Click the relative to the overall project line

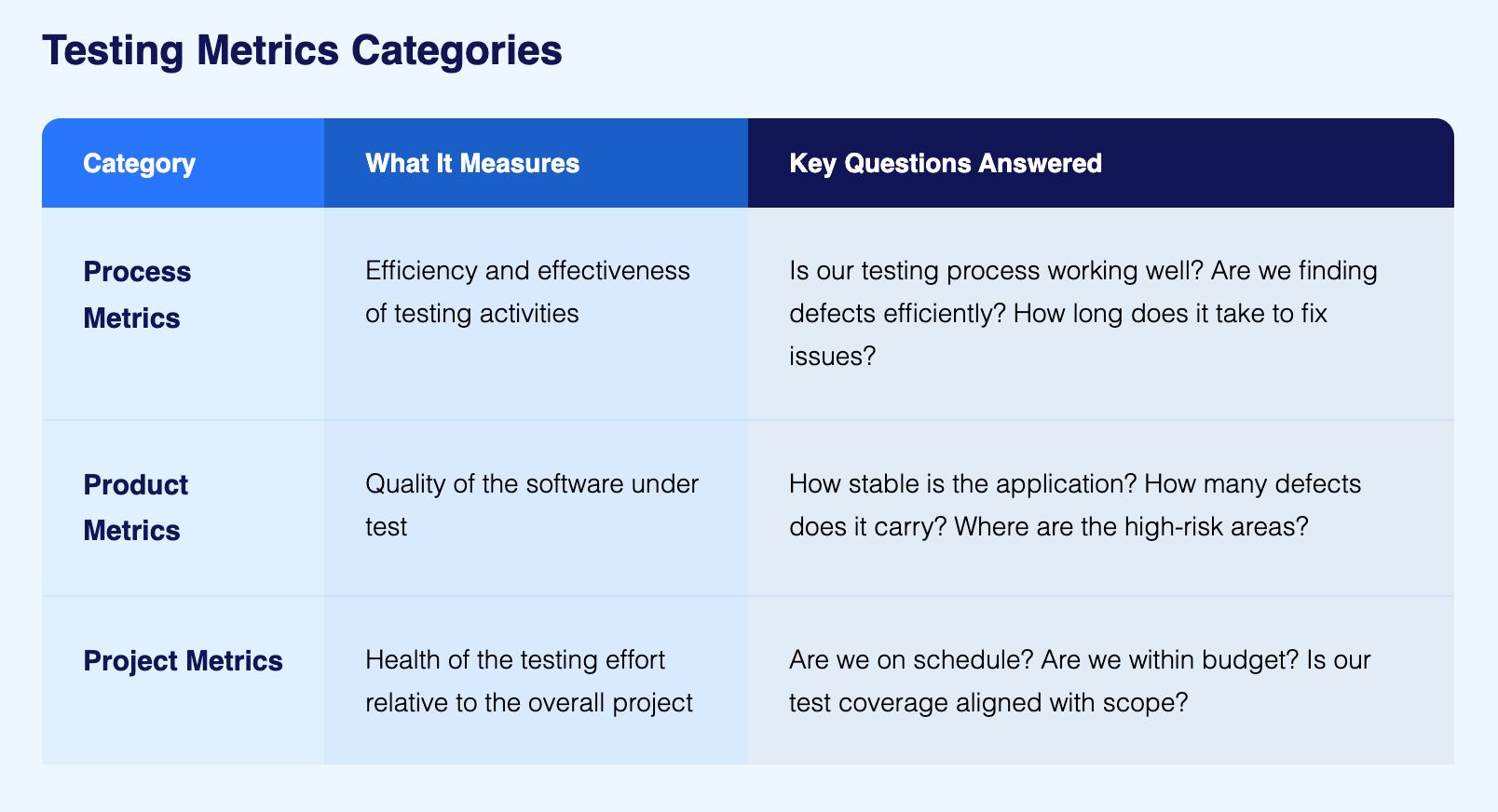point(529,702)
